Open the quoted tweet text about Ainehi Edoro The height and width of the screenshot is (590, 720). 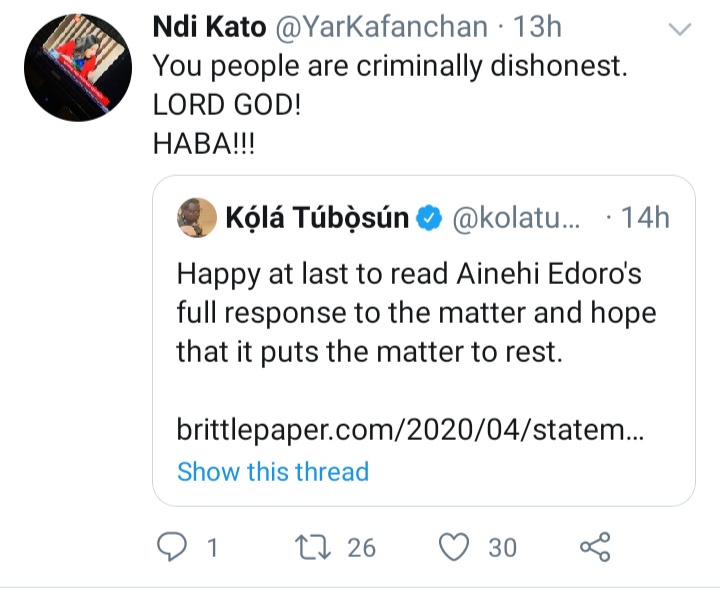[416, 313]
